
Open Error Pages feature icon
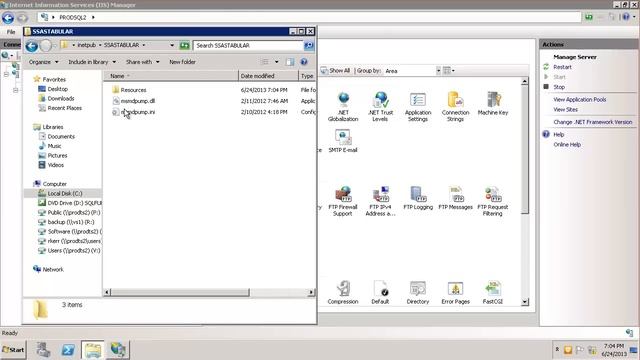click(x=455, y=293)
